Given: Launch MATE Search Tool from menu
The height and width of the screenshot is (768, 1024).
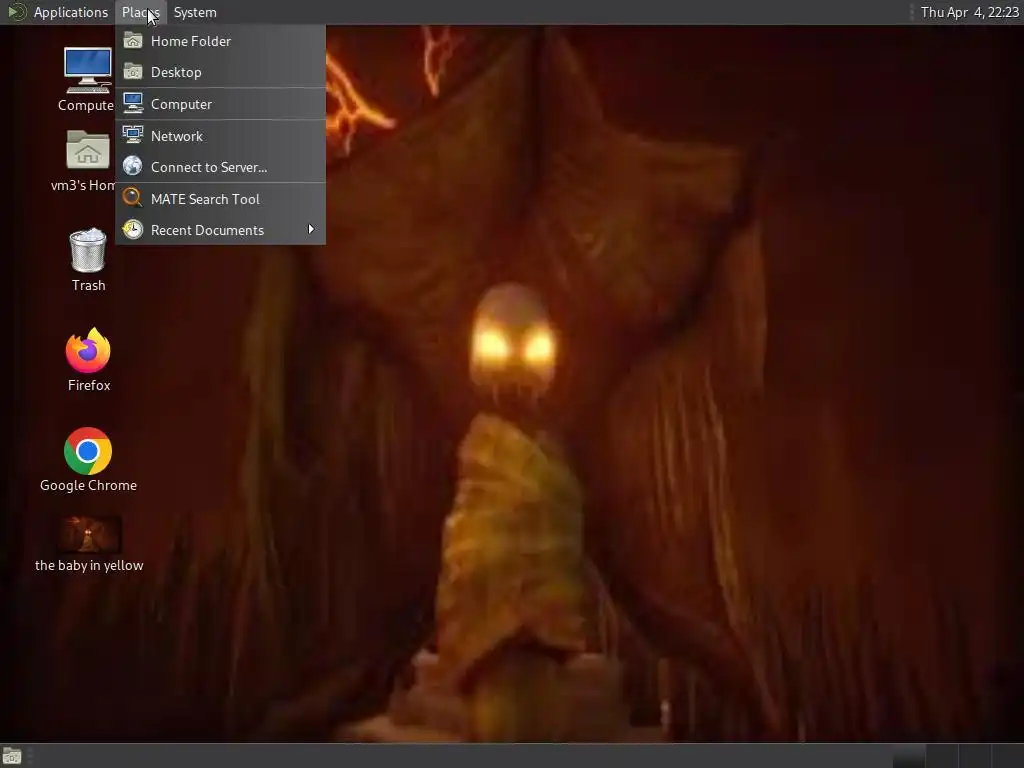Looking at the screenshot, I should tap(221, 199).
